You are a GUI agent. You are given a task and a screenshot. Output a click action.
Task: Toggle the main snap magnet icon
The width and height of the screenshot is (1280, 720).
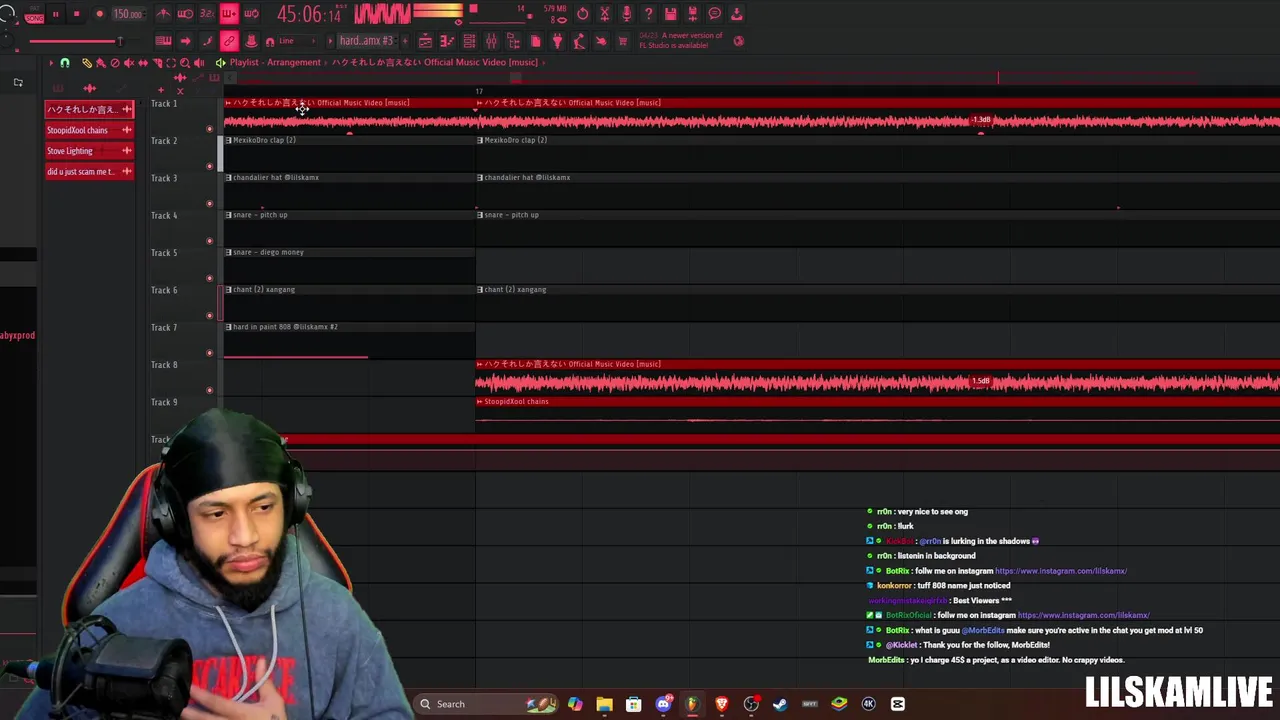pos(270,42)
